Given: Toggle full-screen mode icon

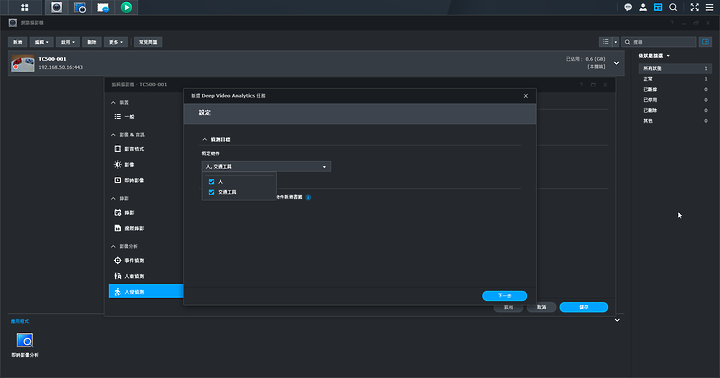Looking at the screenshot, I should point(694,7).
